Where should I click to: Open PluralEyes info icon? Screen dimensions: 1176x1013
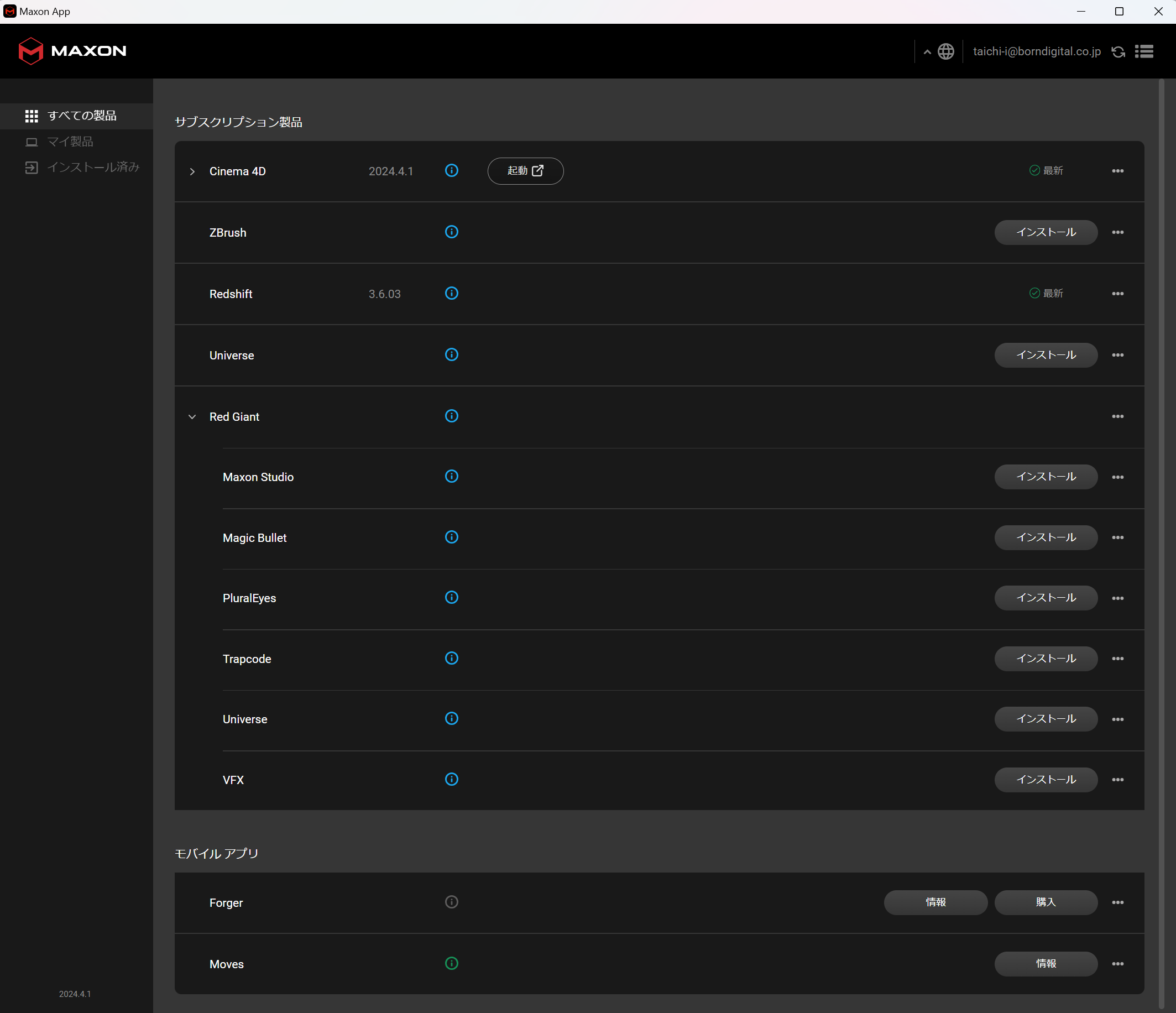point(451,597)
